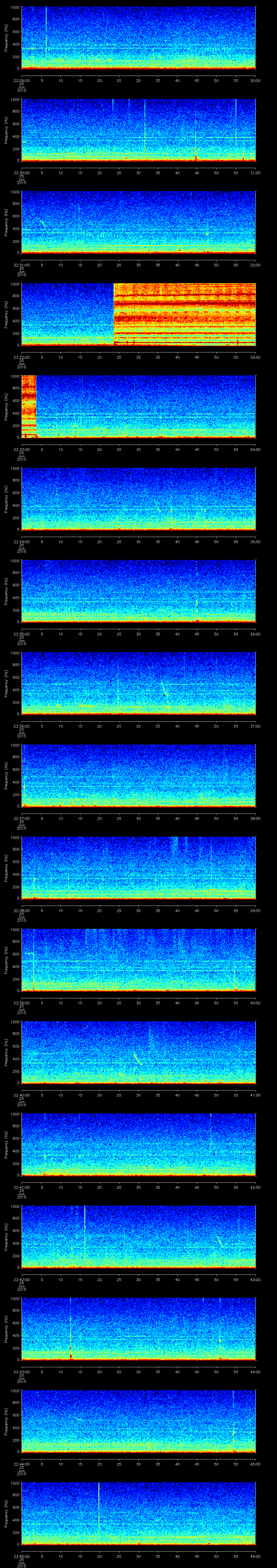Click the 22:36:00 start time label
The width and height of the screenshot is (277, 1568).
21,726
